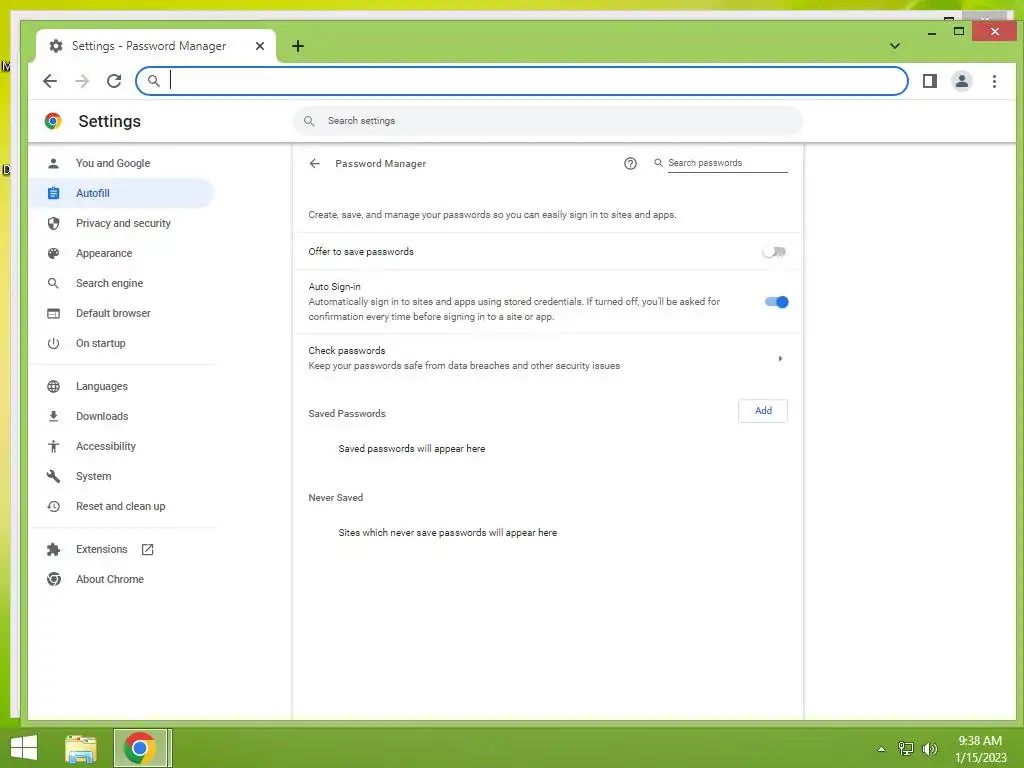Open the side panel icon in toolbar
This screenshot has height=768, width=1024.
click(930, 81)
